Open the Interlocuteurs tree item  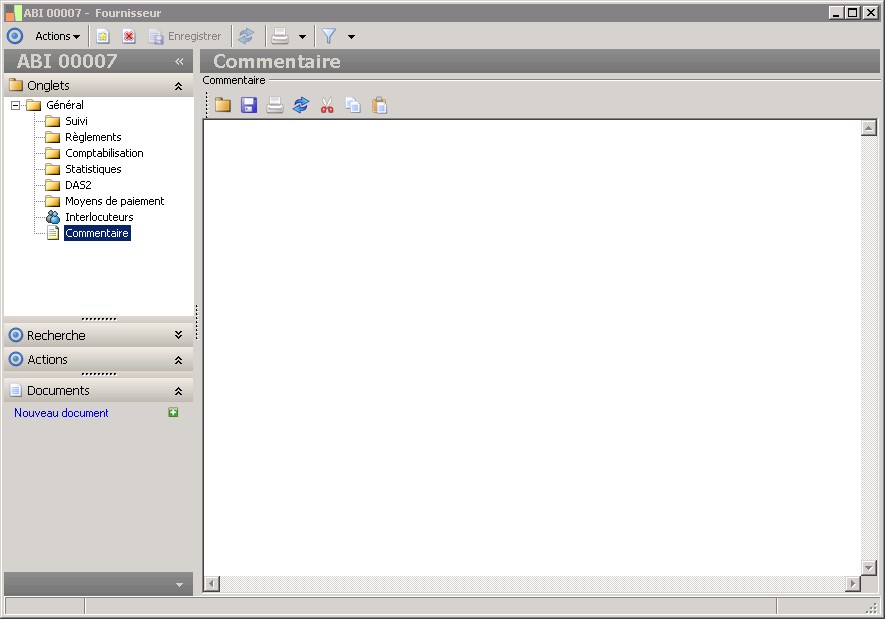click(x=99, y=217)
